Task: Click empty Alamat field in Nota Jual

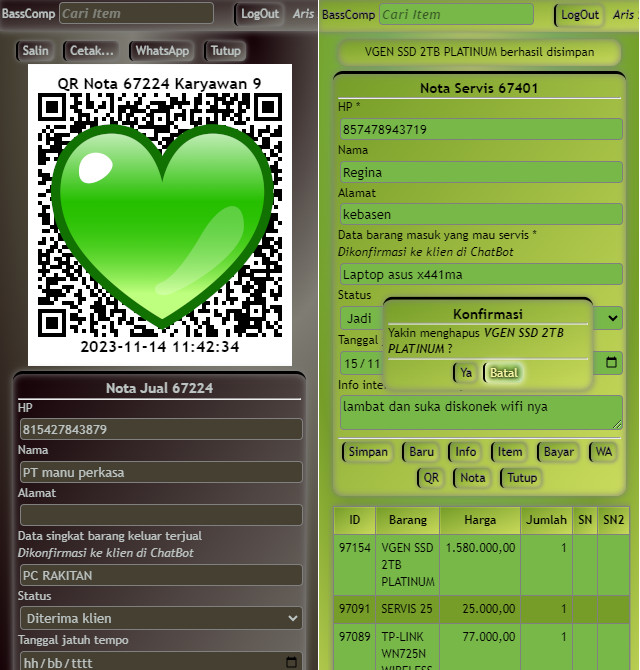Action: 161,515
